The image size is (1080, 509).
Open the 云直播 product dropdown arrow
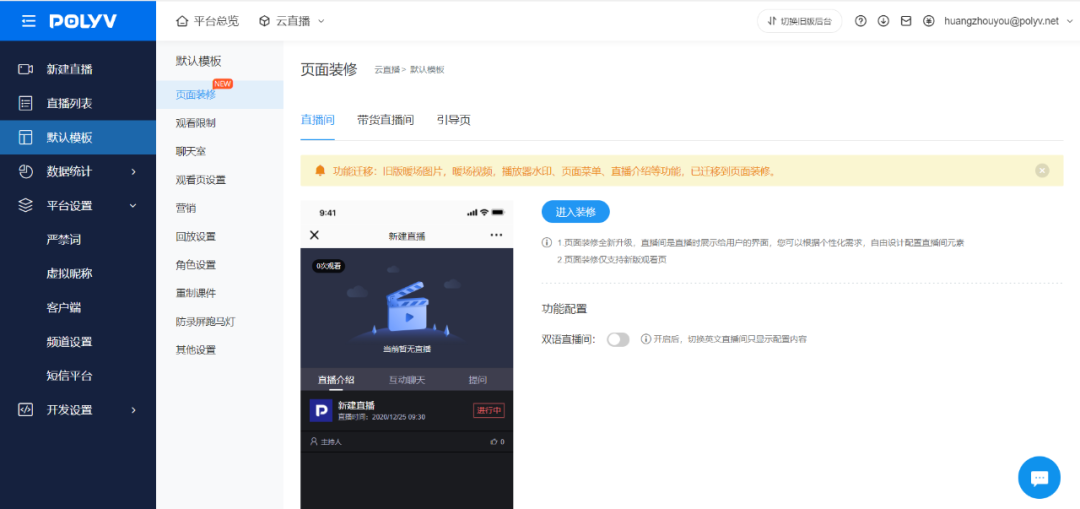coord(321,21)
